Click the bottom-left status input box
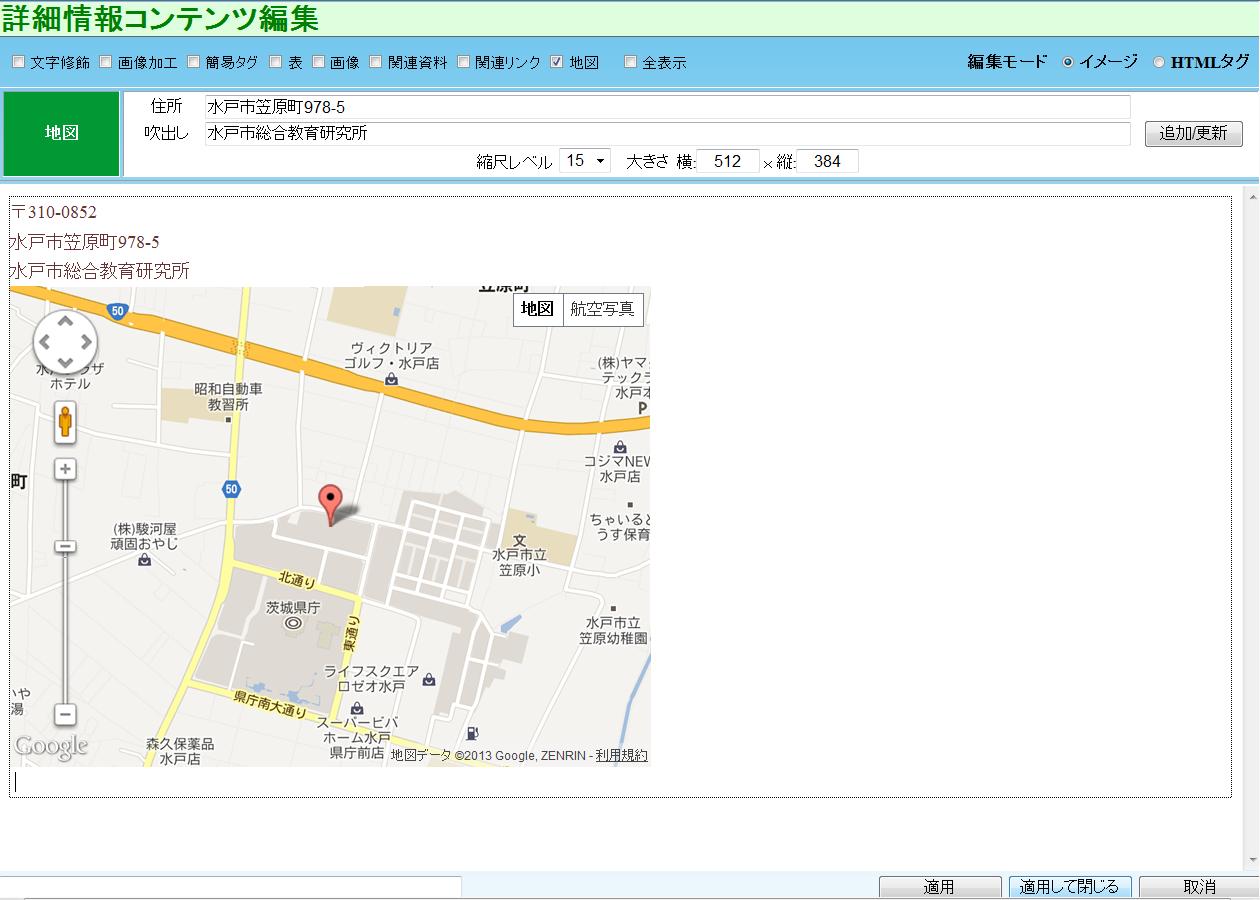This screenshot has width=1260, height=900. 230,887
